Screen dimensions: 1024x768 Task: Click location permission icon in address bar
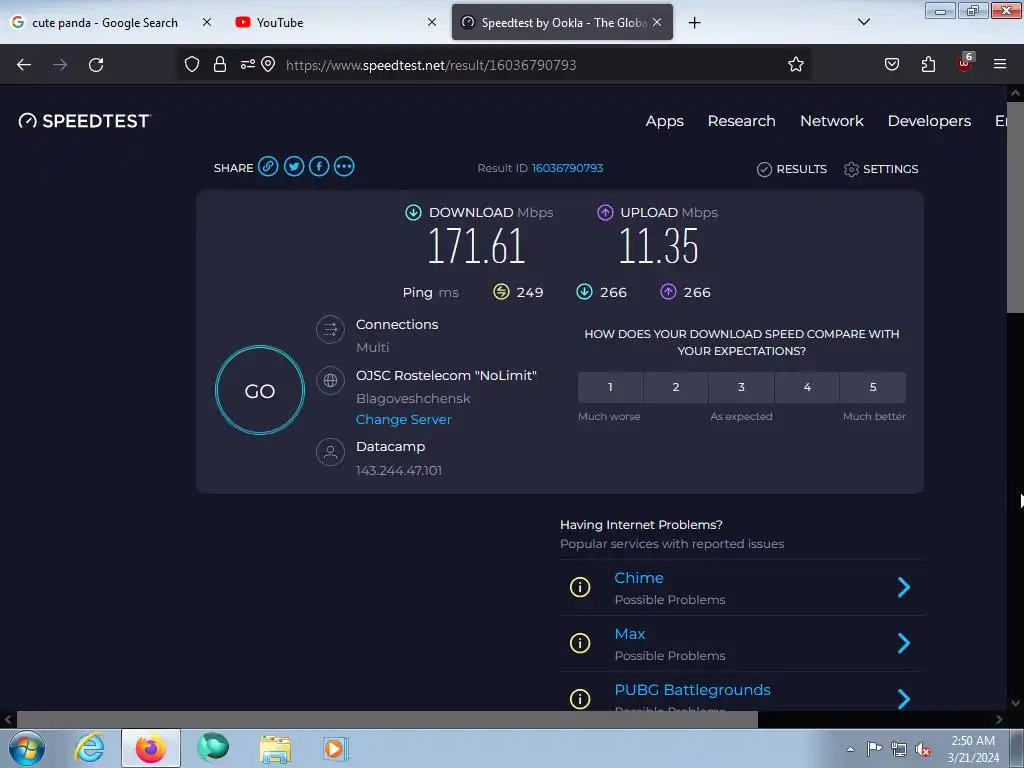coord(268,64)
